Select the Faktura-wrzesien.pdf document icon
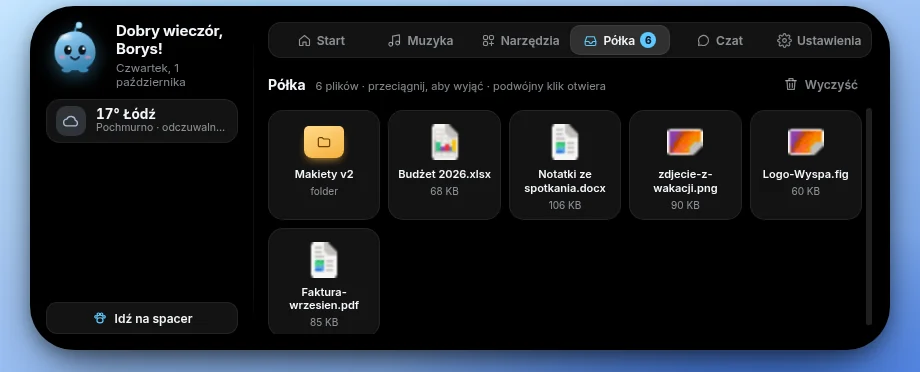 pyautogui.click(x=324, y=260)
